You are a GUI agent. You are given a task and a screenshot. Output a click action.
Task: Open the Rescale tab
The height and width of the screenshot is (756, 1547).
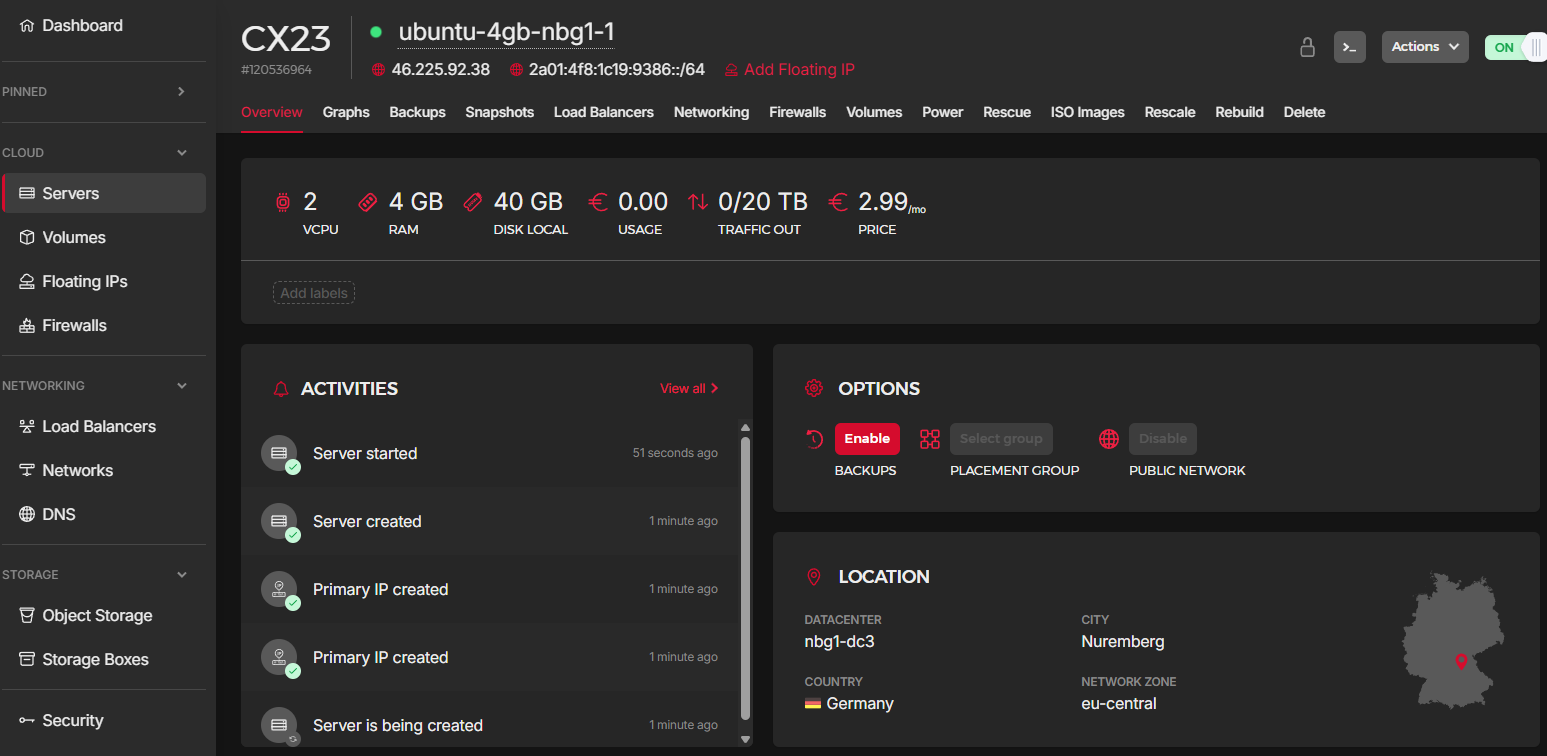point(1170,112)
